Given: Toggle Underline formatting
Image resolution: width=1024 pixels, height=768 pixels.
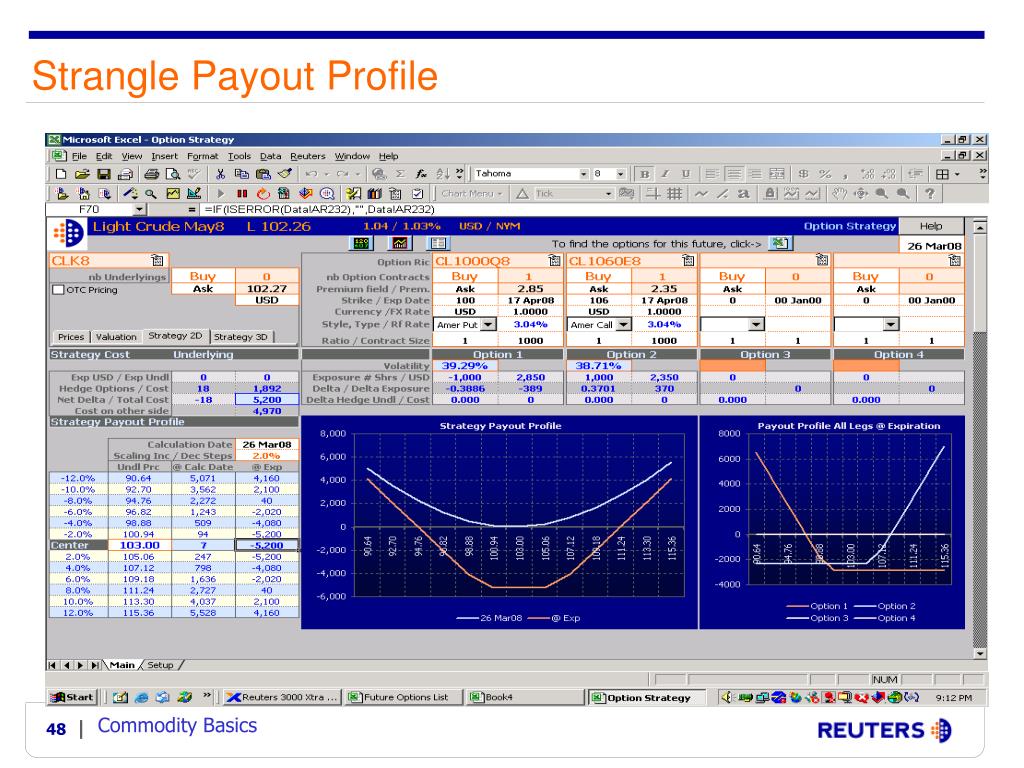Looking at the screenshot, I should 686,174.
